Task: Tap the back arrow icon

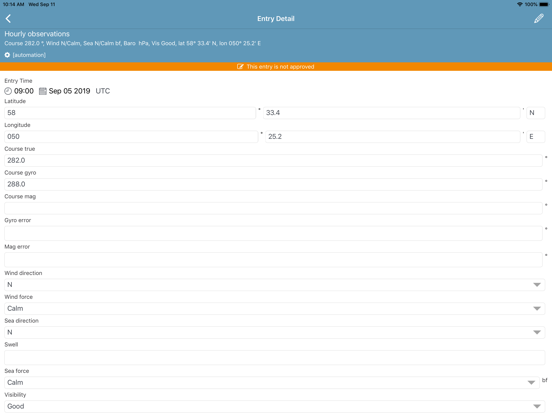Action: 8,19
